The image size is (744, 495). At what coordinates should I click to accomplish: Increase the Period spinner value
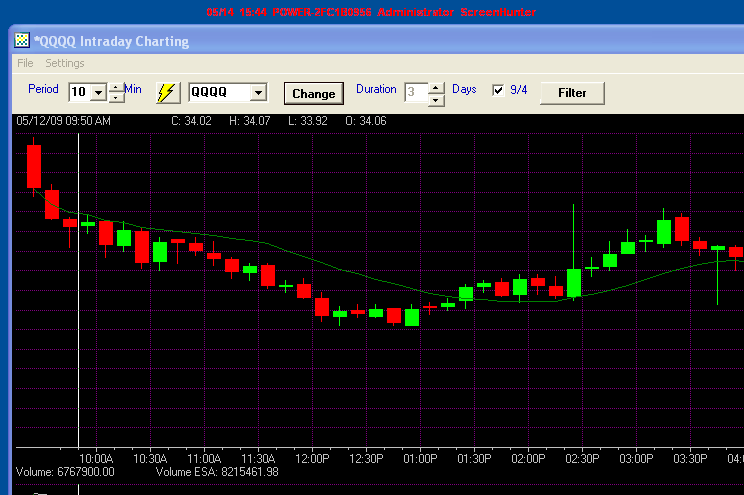pyautogui.click(x=116, y=87)
